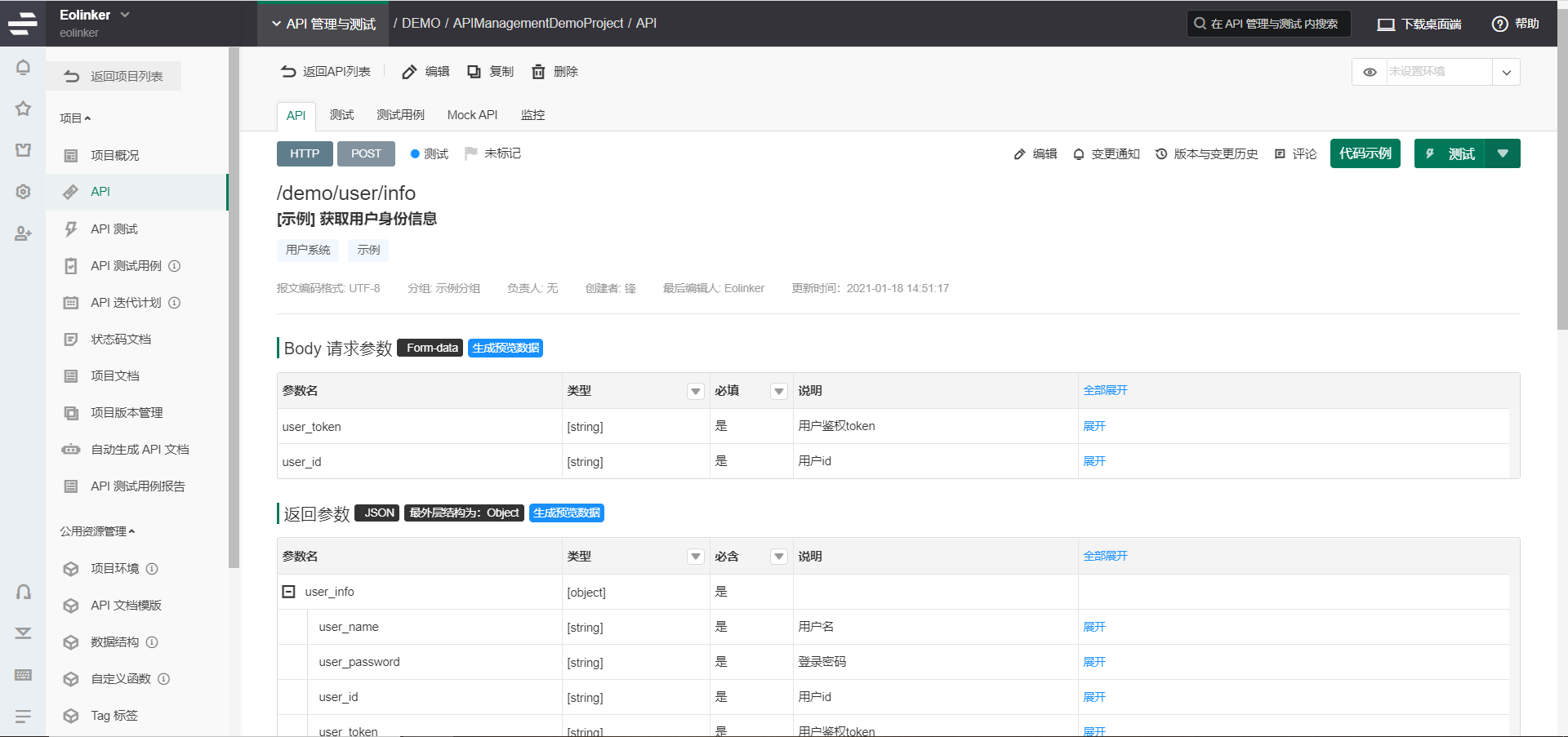Click the star favorites icon in left rail
1568x737 pixels.
(23, 109)
